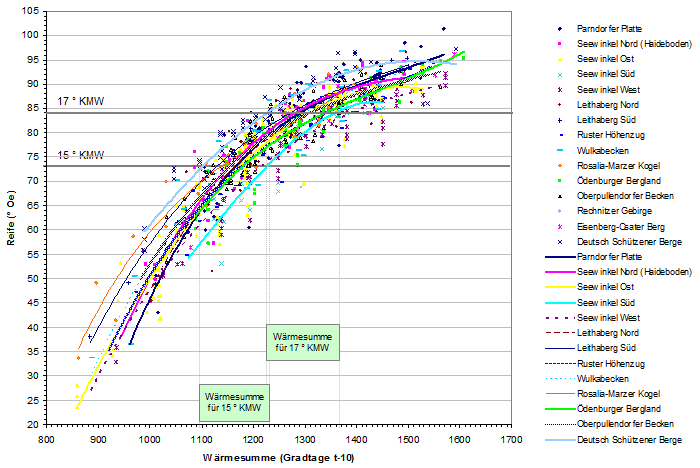The image size is (700, 468).
Task: Click the x-axis title 'Wärmesumme (Gradtage t-10)'
Action: [279, 458]
